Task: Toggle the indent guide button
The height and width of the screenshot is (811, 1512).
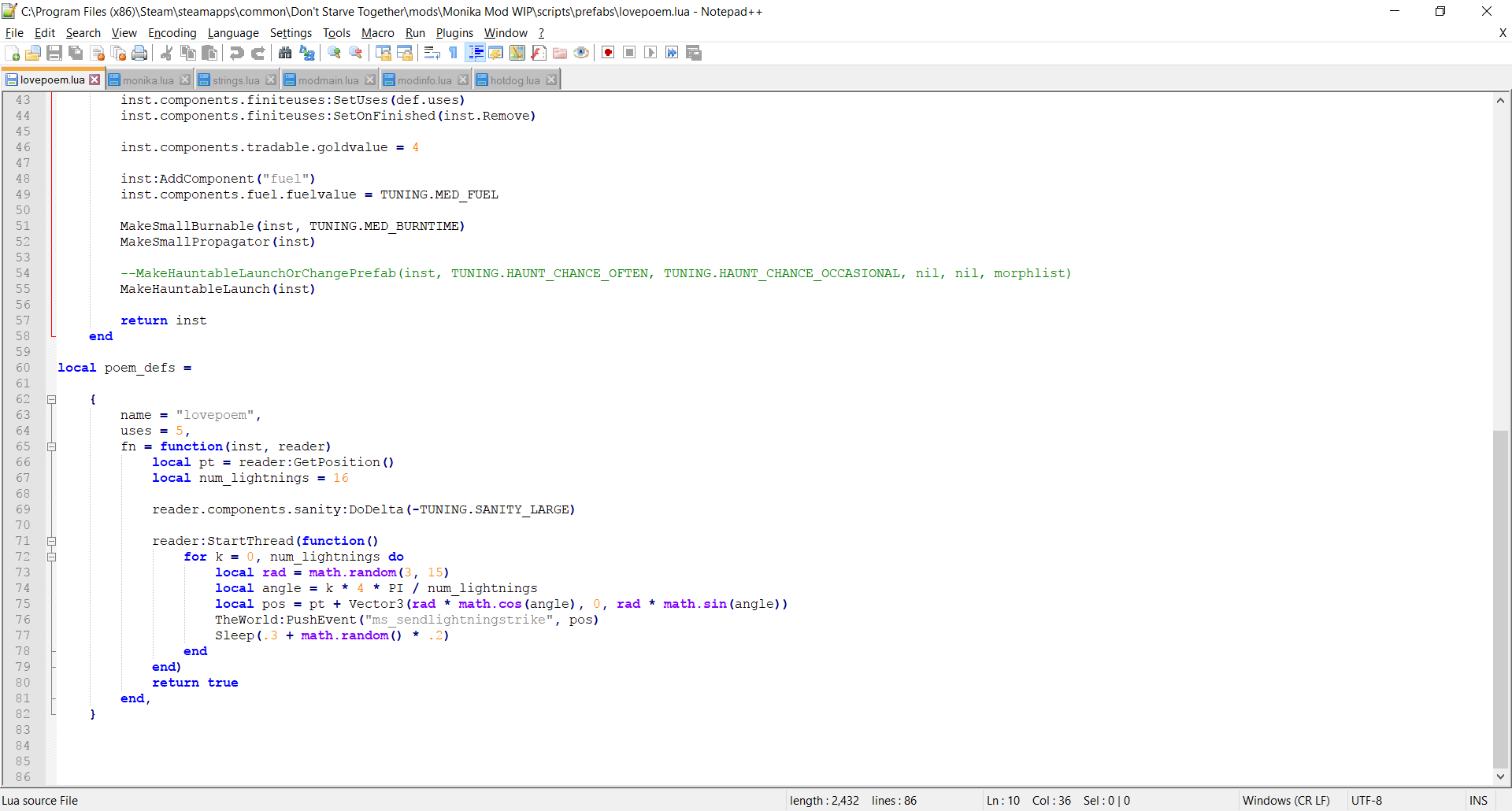Action: coord(476,53)
